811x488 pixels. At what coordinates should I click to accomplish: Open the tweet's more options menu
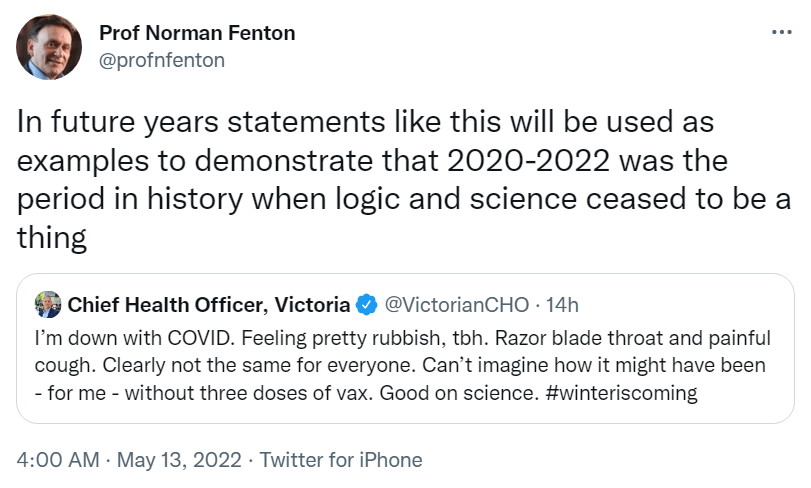point(782,33)
